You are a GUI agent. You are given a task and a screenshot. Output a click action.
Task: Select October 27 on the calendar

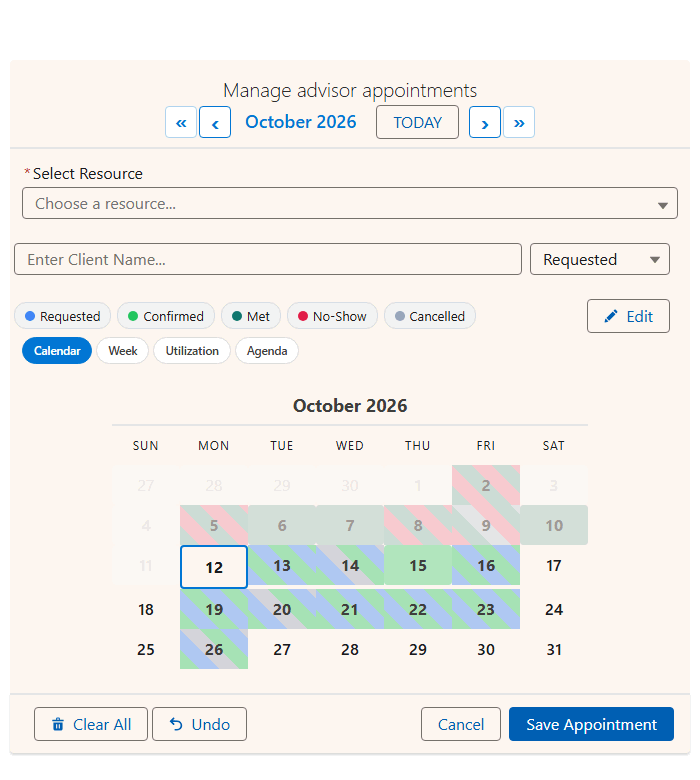pyautogui.click(x=282, y=649)
